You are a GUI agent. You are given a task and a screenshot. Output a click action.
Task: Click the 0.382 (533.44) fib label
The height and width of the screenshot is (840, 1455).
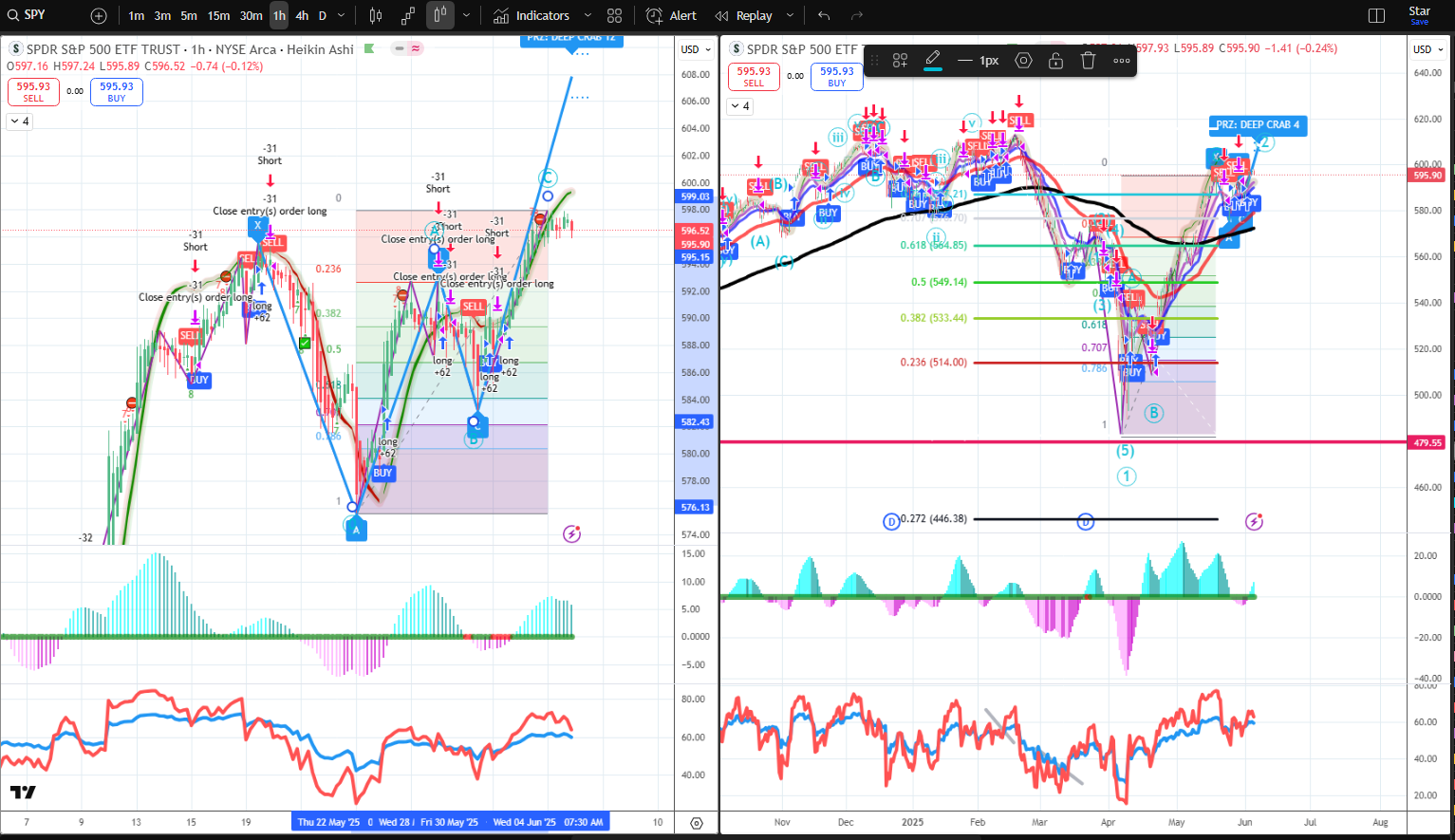[x=934, y=318]
